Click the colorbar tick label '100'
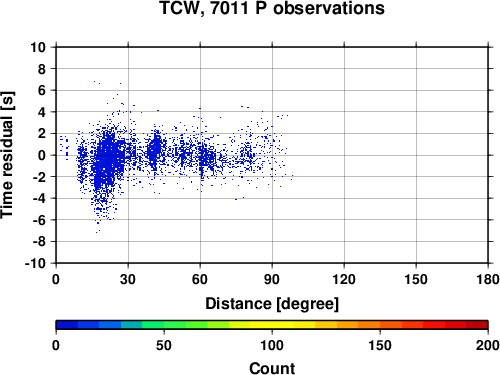500x375 pixels. (272, 345)
